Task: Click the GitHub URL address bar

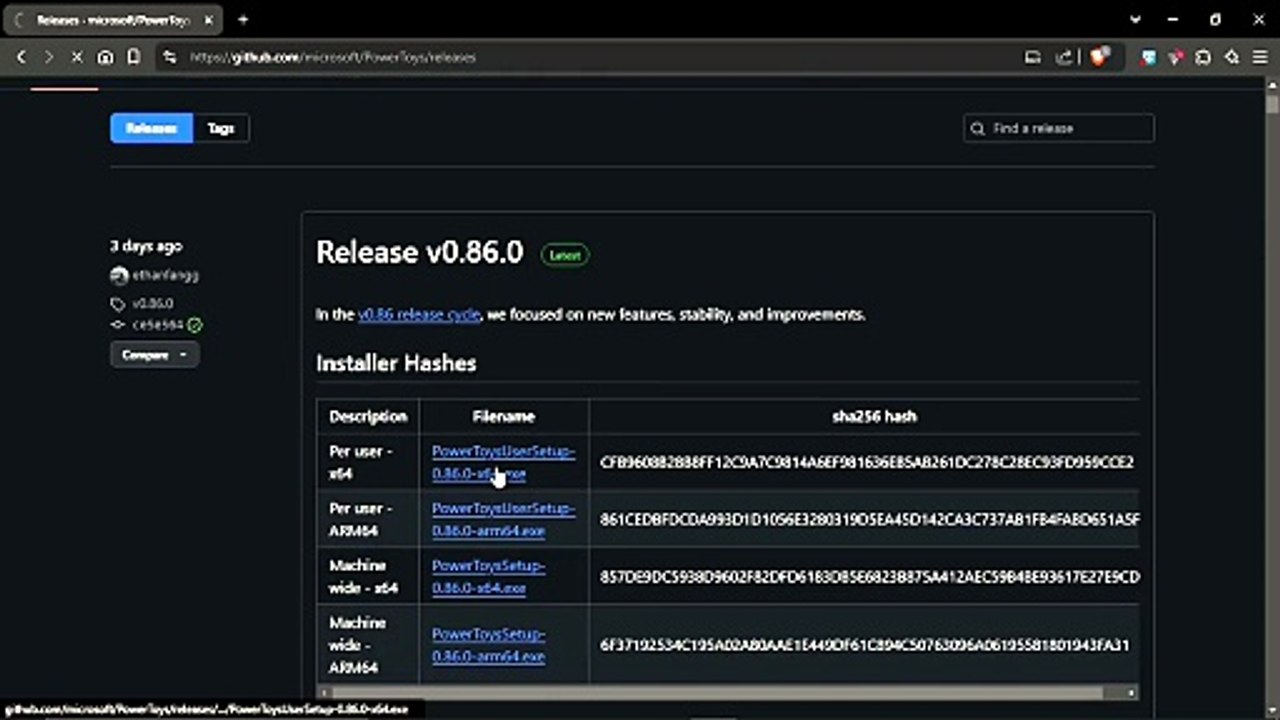Action: click(x=600, y=57)
